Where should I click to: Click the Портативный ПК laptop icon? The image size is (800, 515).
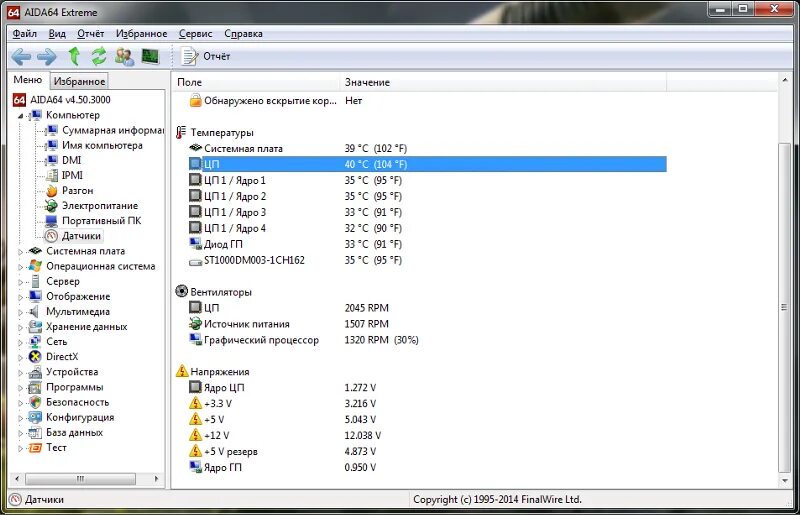52,221
